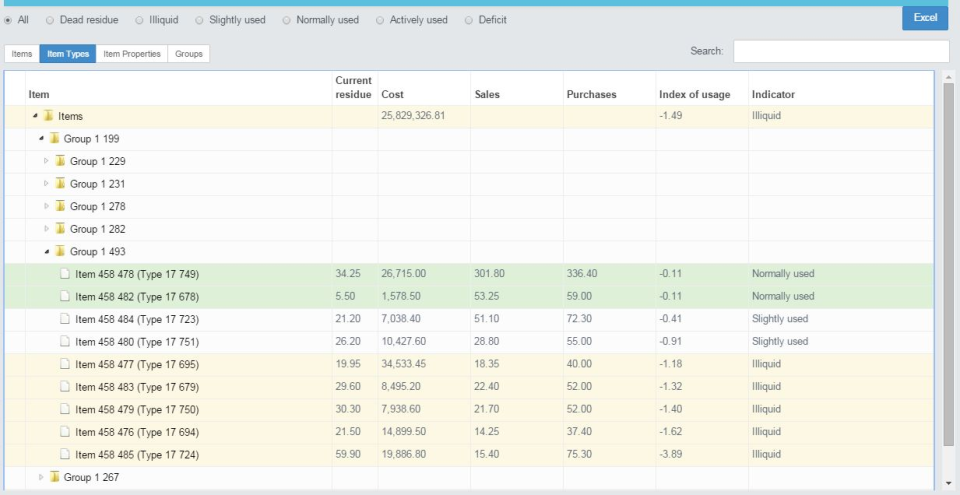Switch to the Item Properties tab
The height and width of the screenshot is (495, 960).
click(131, 54)
